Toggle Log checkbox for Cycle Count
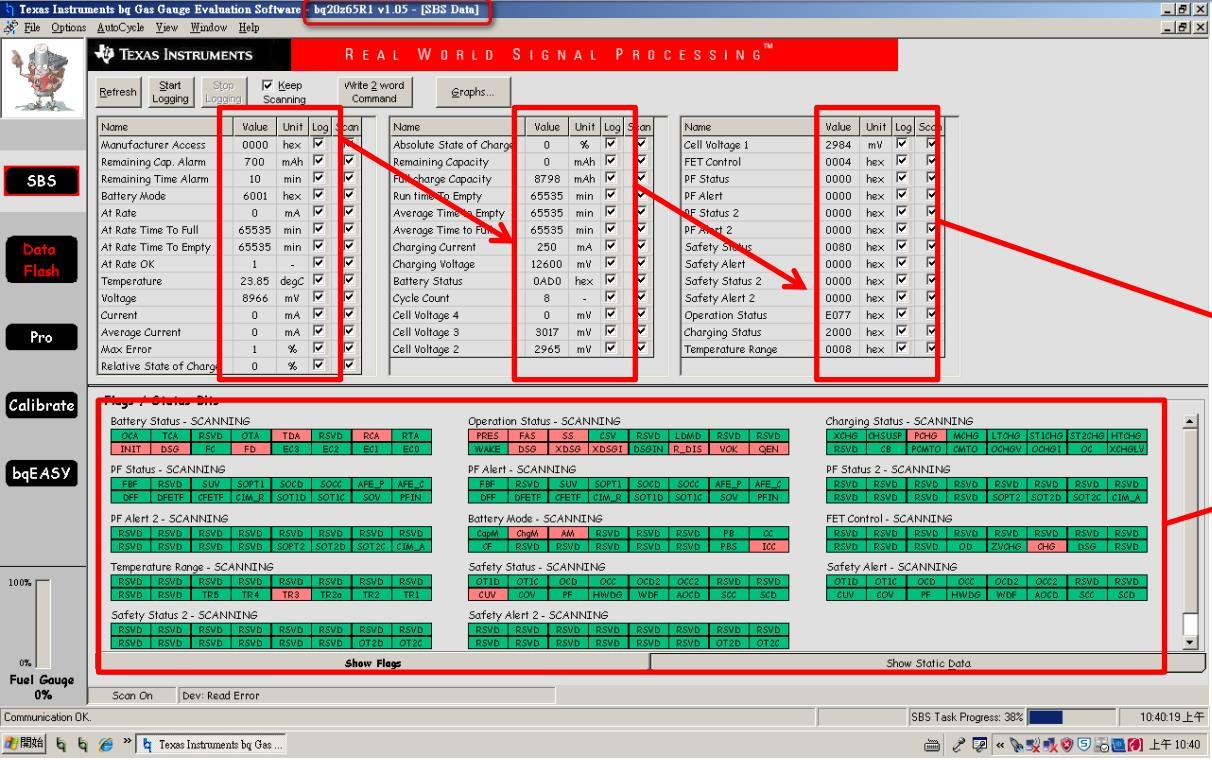 pos(611,298)
